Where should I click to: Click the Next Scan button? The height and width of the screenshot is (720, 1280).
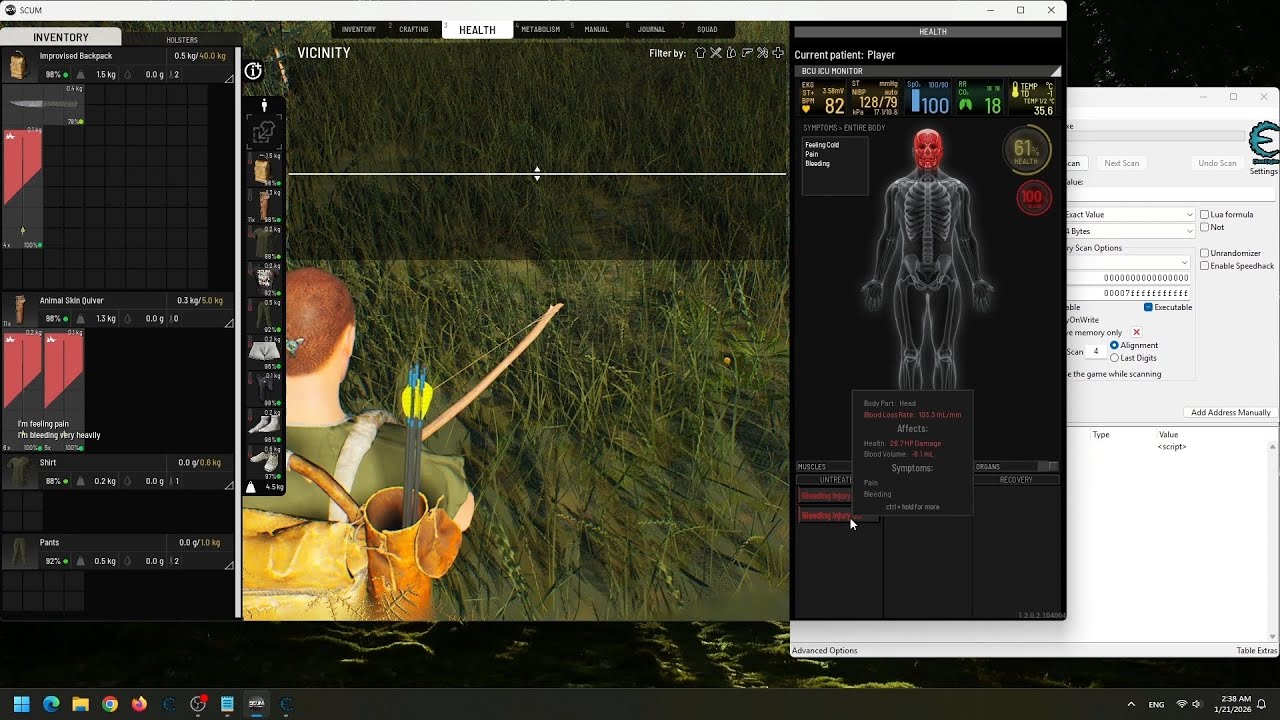tap(1121, 163)
